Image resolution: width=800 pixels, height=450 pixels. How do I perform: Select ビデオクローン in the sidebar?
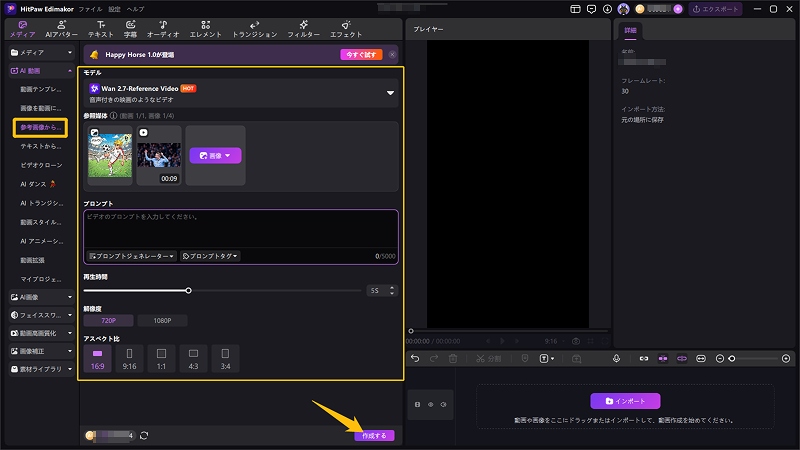point(41,165)
